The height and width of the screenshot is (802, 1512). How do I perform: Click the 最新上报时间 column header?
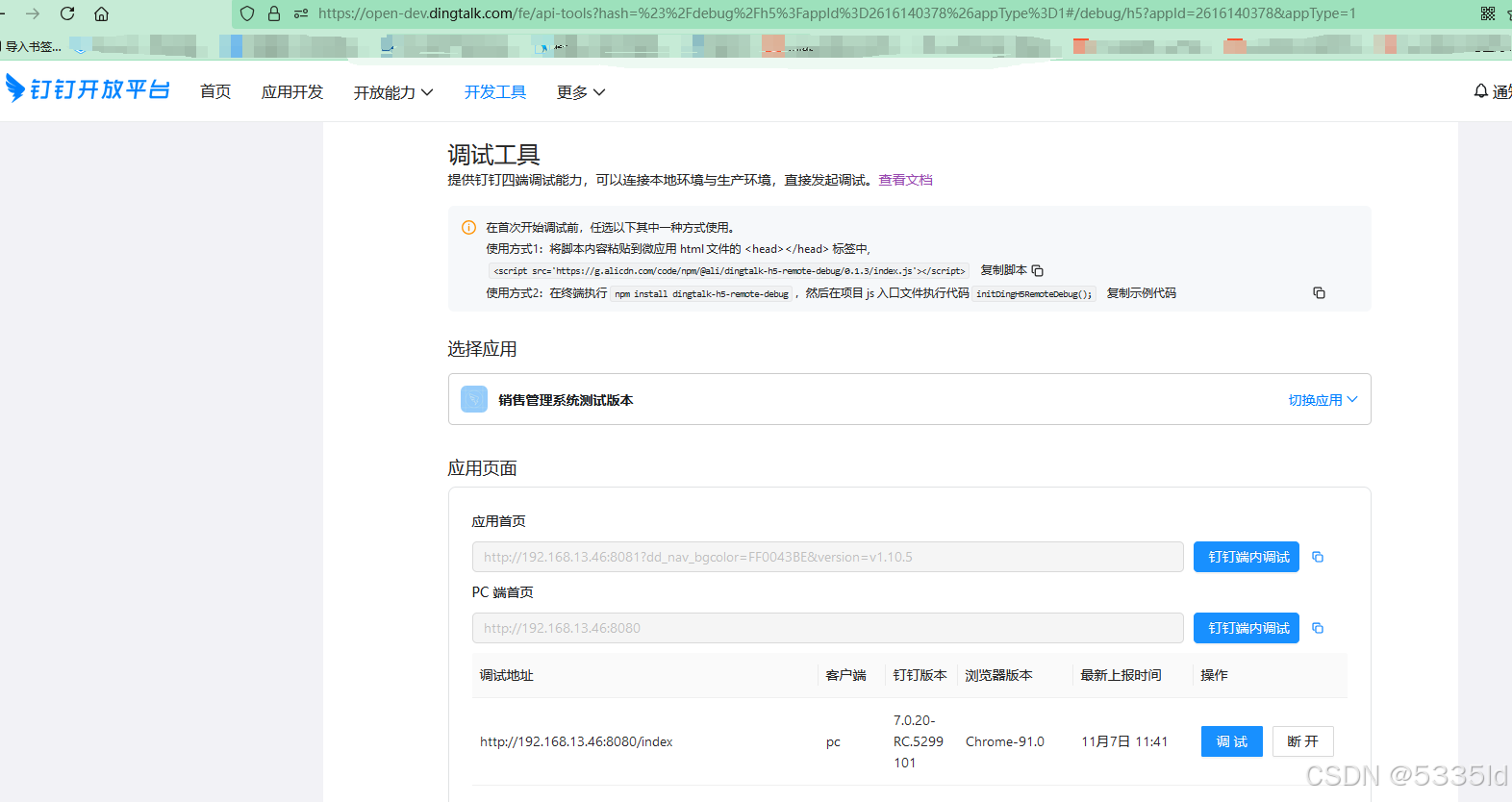(1121, 675)
